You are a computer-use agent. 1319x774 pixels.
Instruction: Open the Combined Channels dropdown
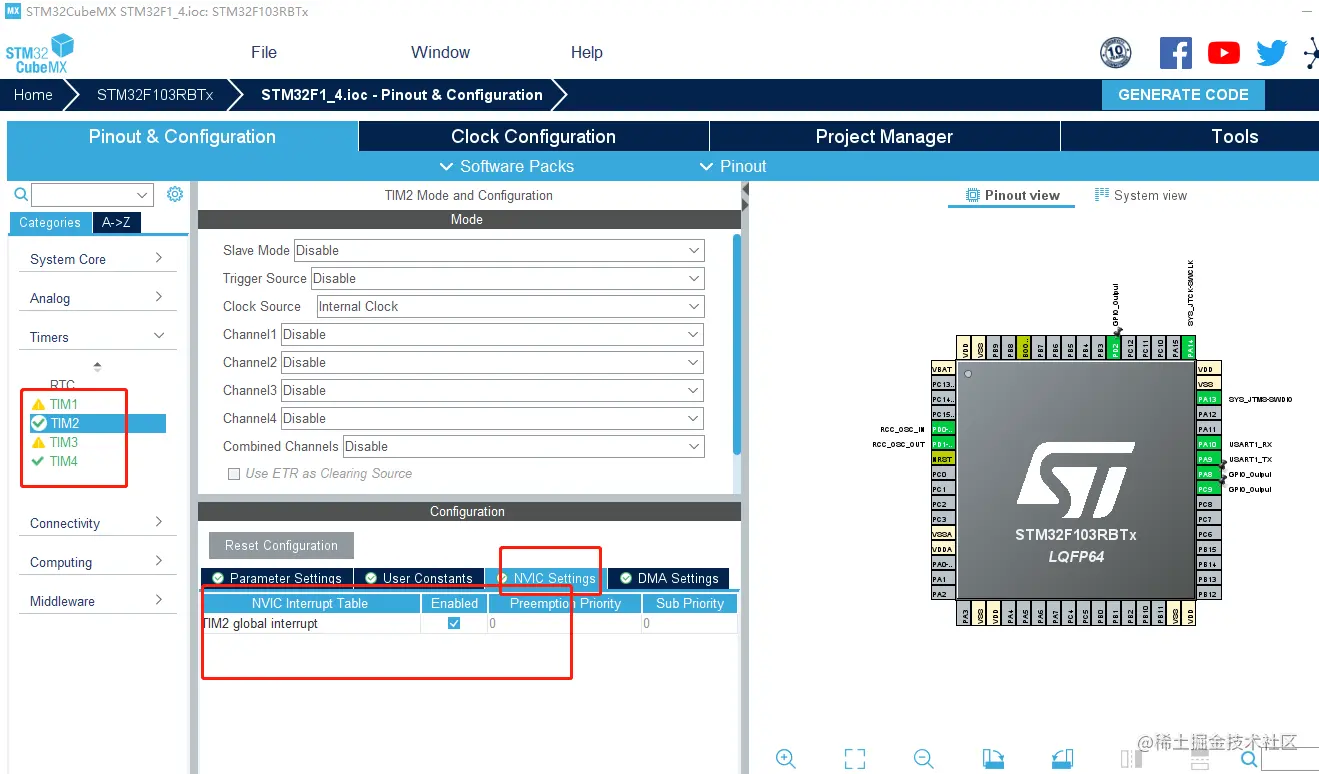click(x=524, y=446)
